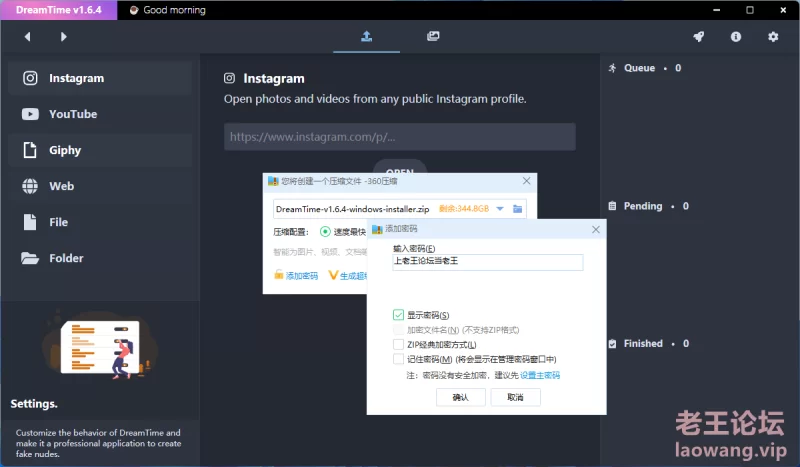Confirm password with 确认 button
The height and width of the screenshot is (467, 800).
click(461, 397)
